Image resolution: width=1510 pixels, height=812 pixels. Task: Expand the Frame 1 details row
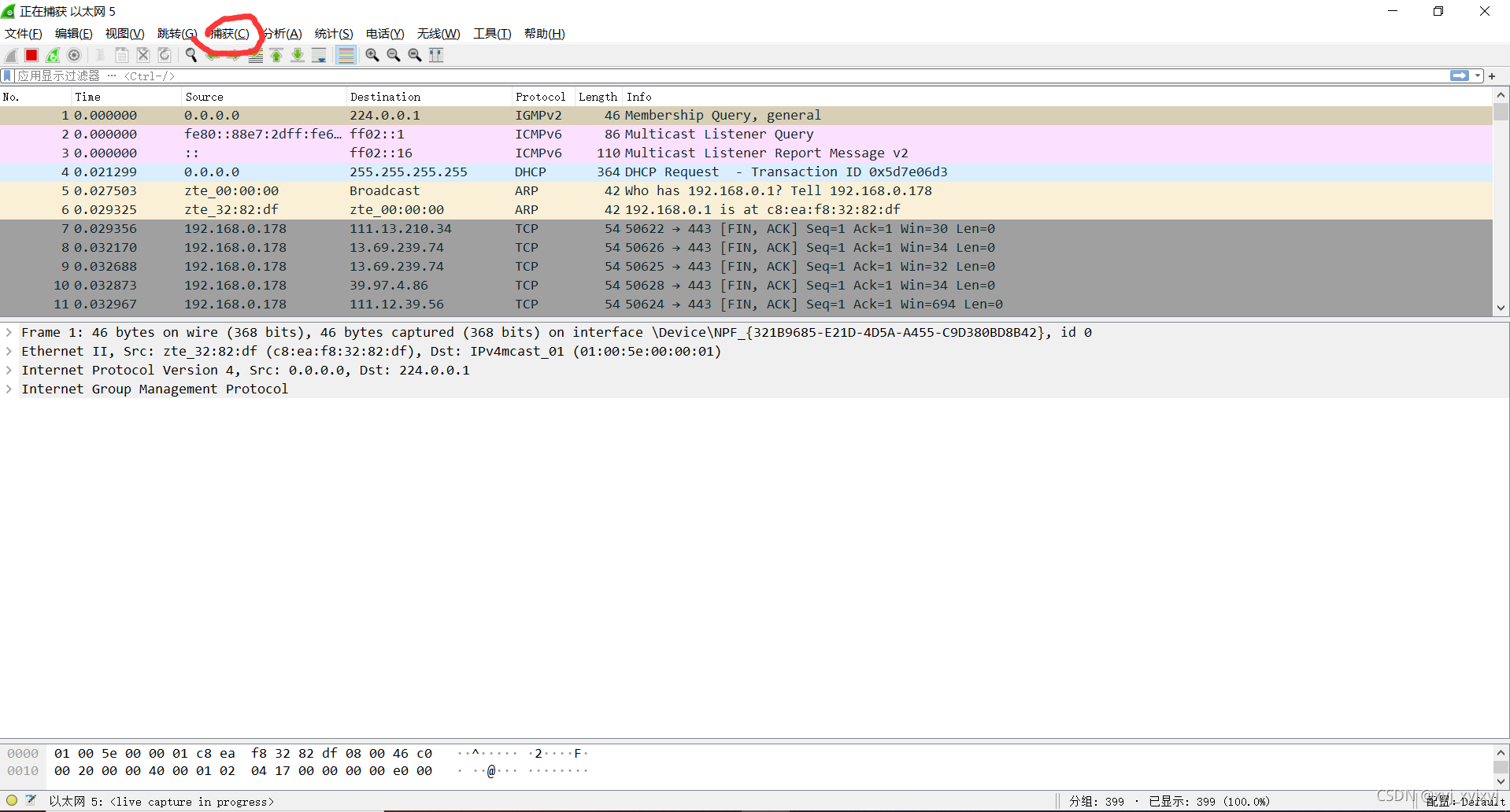9,332
